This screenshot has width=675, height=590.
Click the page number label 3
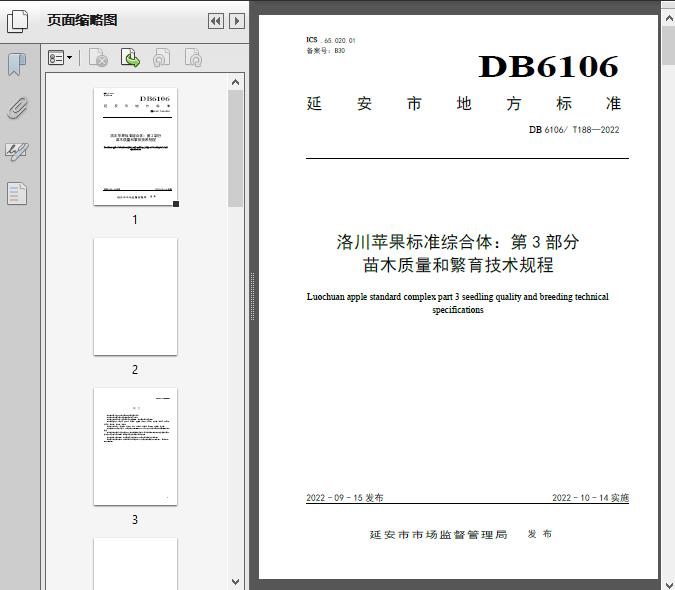pyautogui.click(x=135, y=520)
